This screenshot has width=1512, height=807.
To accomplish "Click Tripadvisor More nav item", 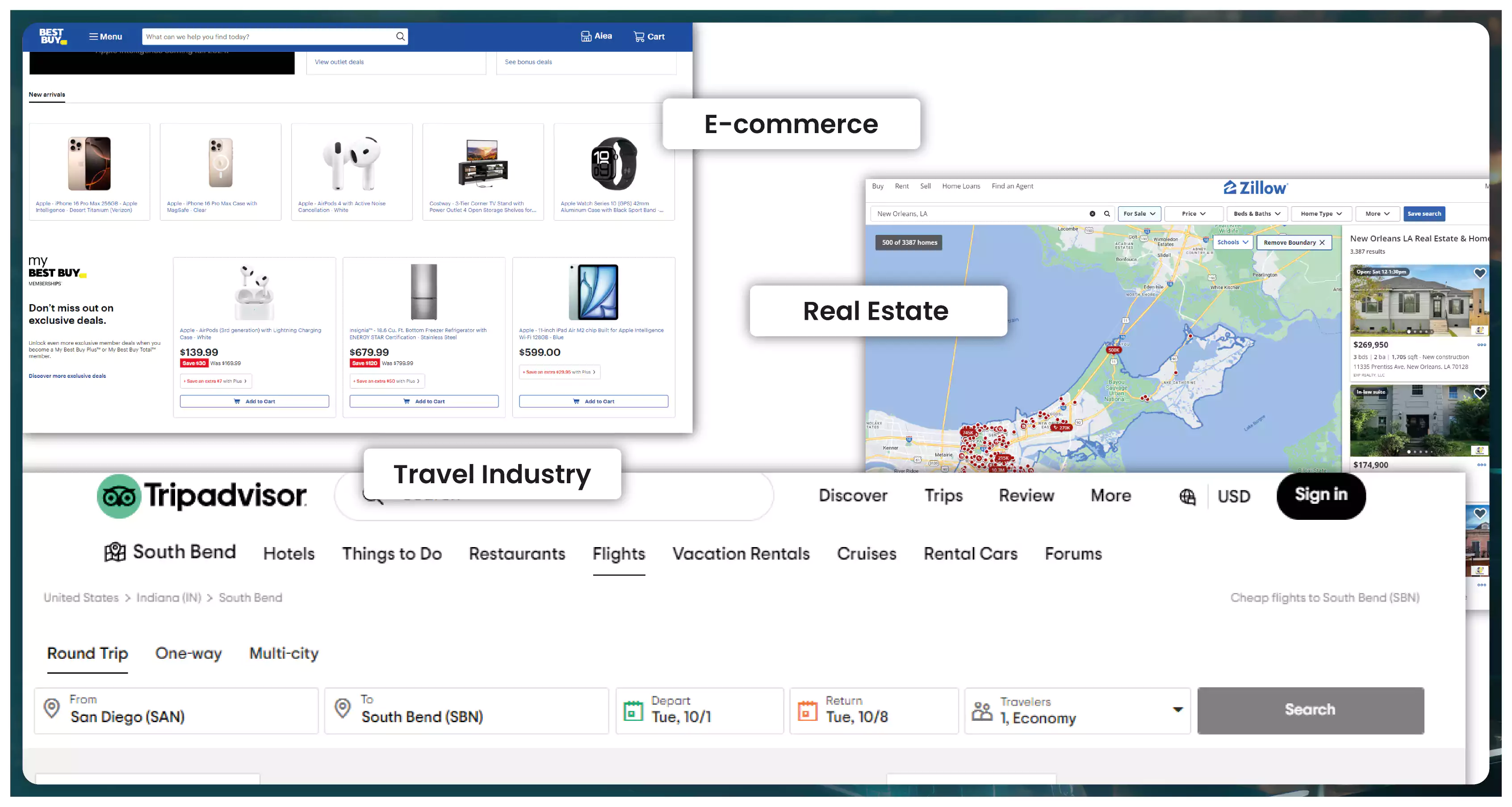I will tap(1110, 496).
